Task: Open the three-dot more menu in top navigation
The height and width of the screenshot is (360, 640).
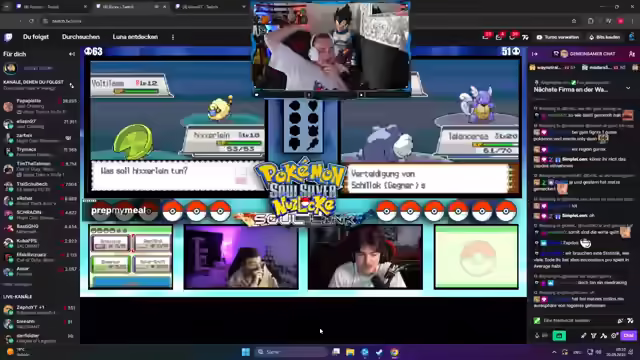Action: click(x=173, y=37)
